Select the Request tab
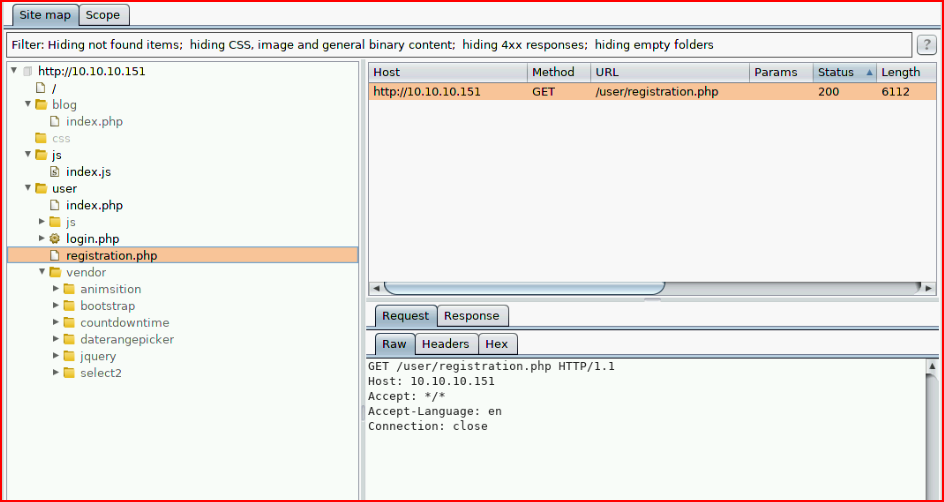 pyautogui.click(x=406, y=315)
